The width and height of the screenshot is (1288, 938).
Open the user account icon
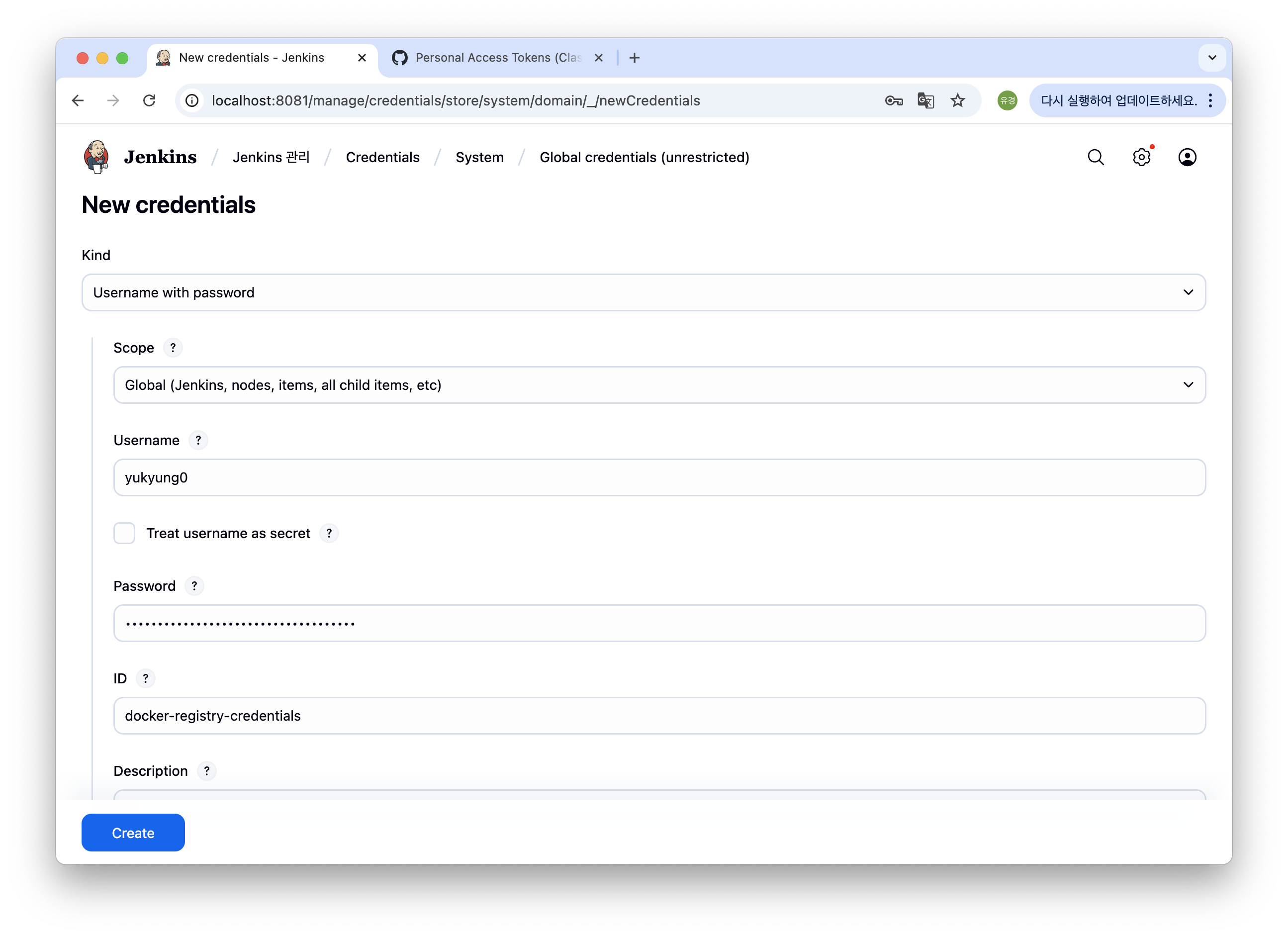click(1187, 157)
